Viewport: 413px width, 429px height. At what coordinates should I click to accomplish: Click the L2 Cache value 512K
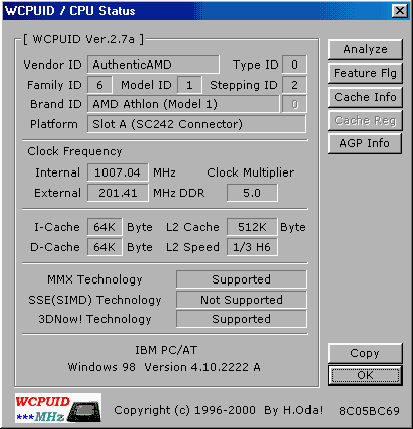[252, 227]
